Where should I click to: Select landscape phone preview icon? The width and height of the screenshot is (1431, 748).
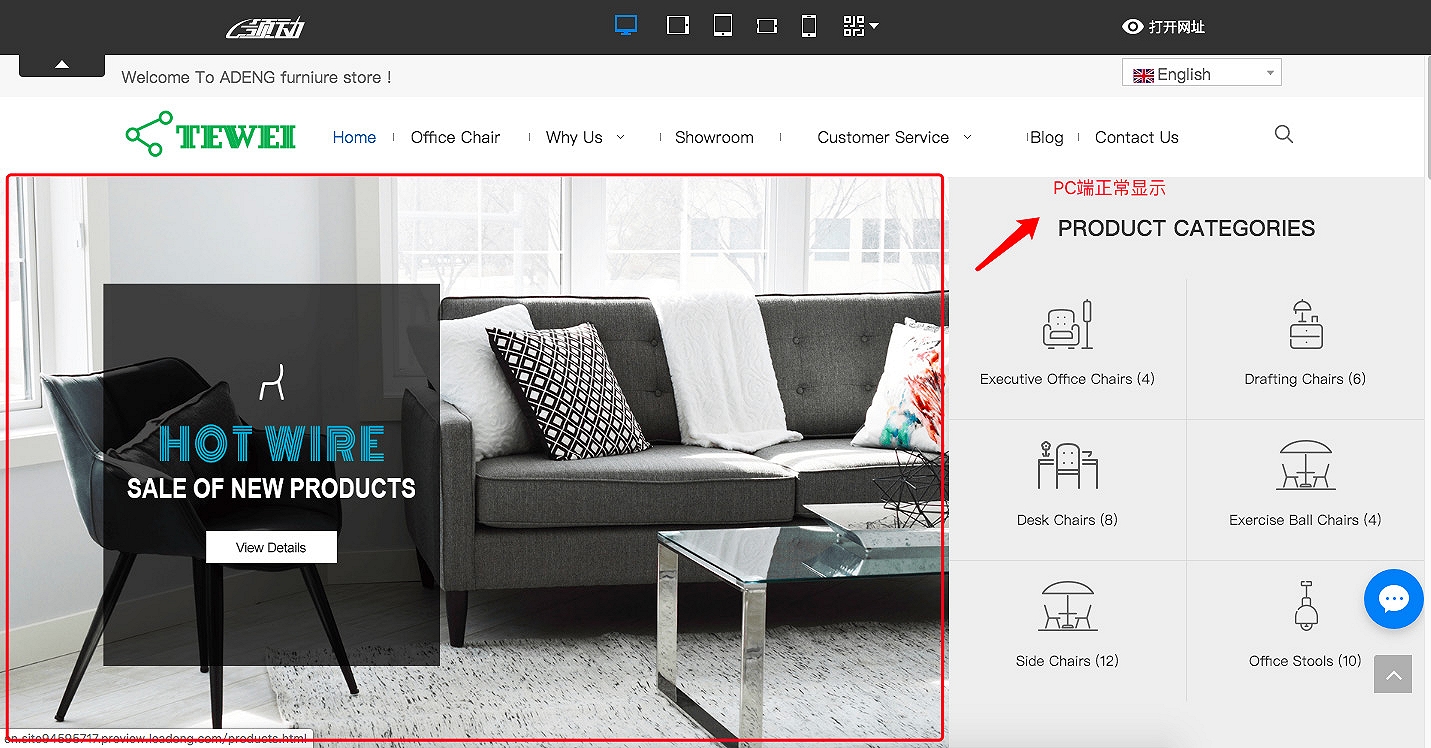767,26
